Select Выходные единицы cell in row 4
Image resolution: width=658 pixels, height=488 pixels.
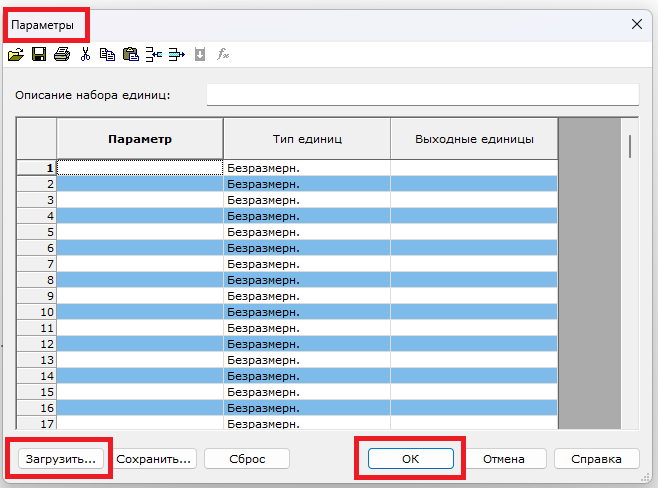pos(473,216)
